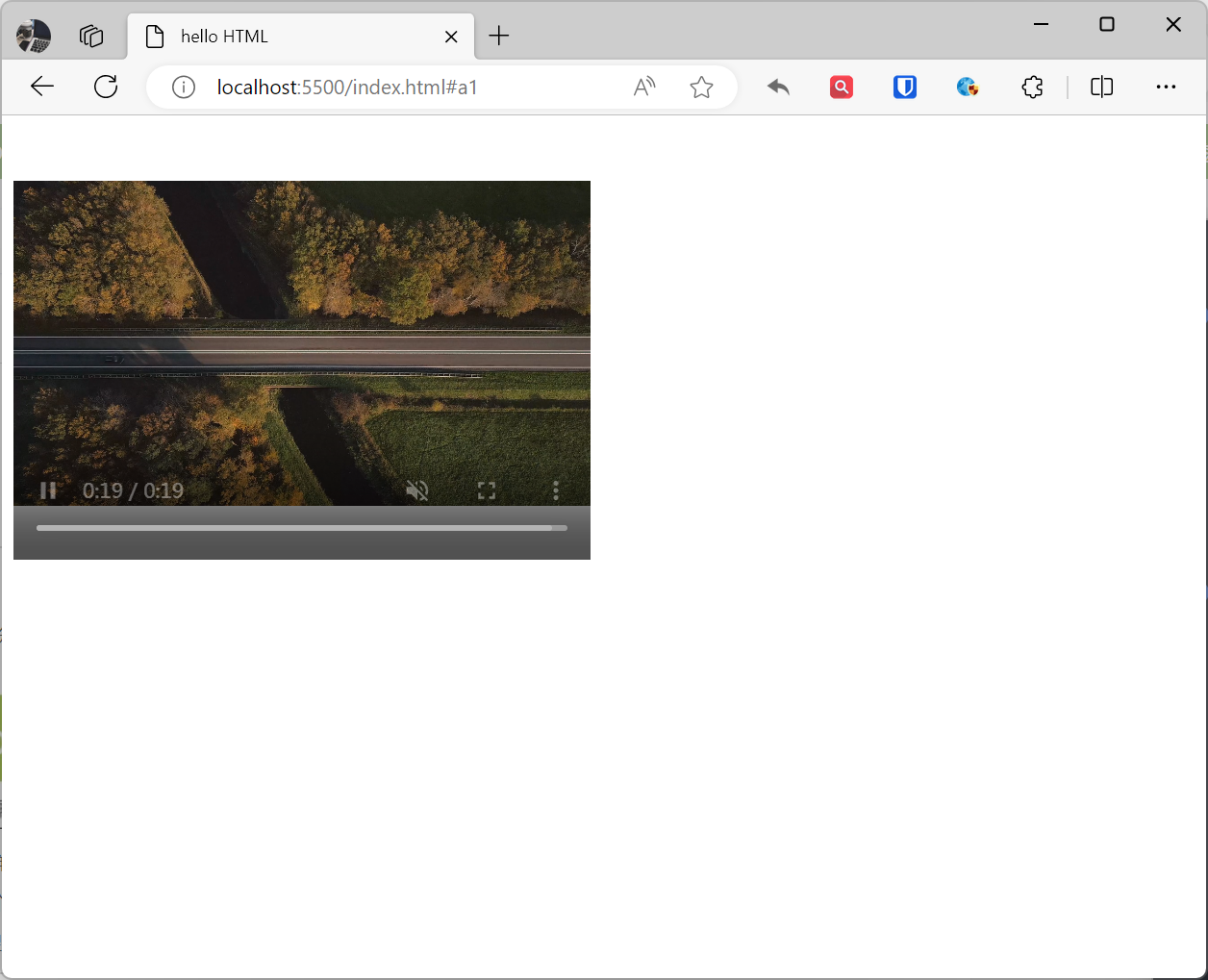
Task: Open Extensions puzzle menu
Action: coord(1032,88)
